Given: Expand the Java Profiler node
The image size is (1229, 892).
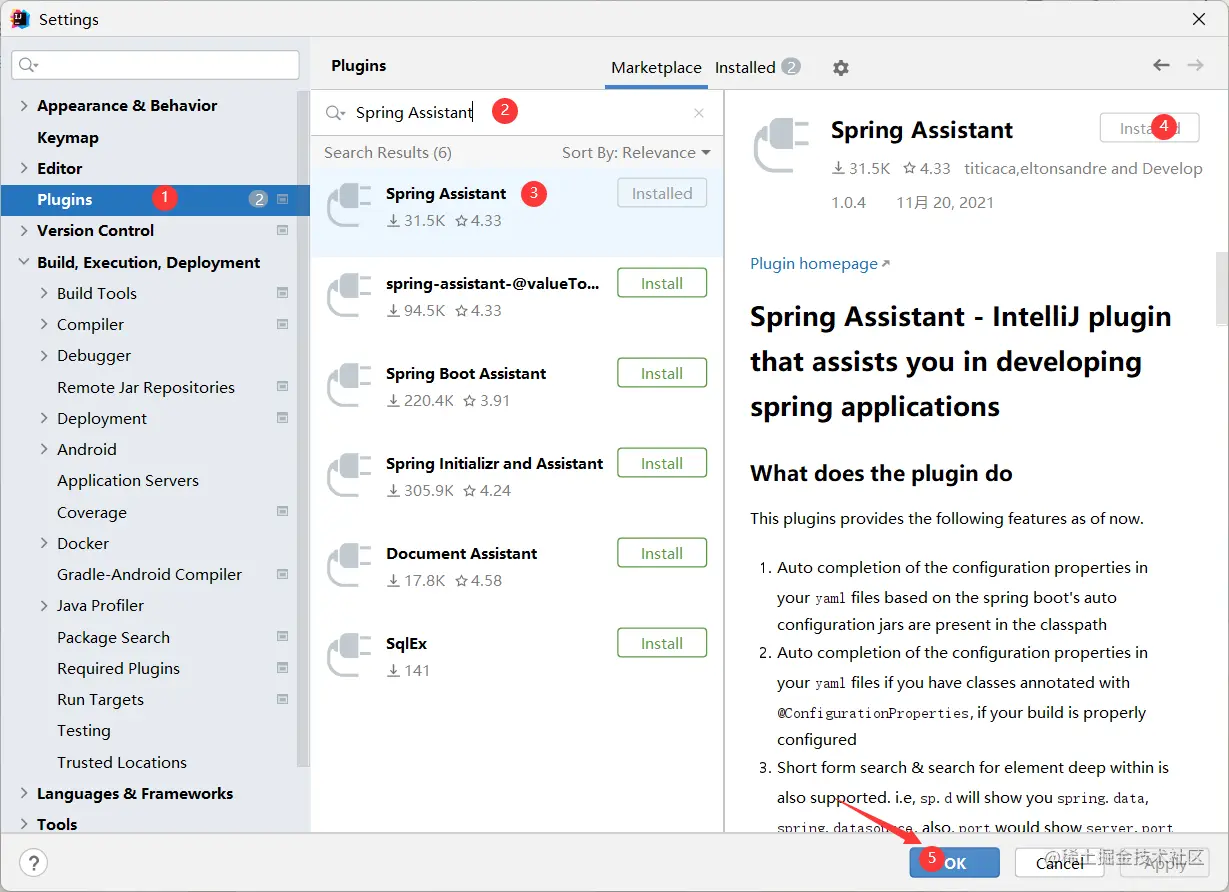Looking at the screenshot, I should click(44, 605).
